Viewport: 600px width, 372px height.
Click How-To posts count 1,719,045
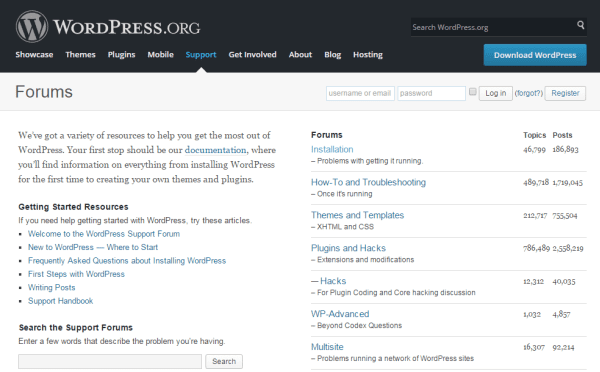[x=567, y=182]
